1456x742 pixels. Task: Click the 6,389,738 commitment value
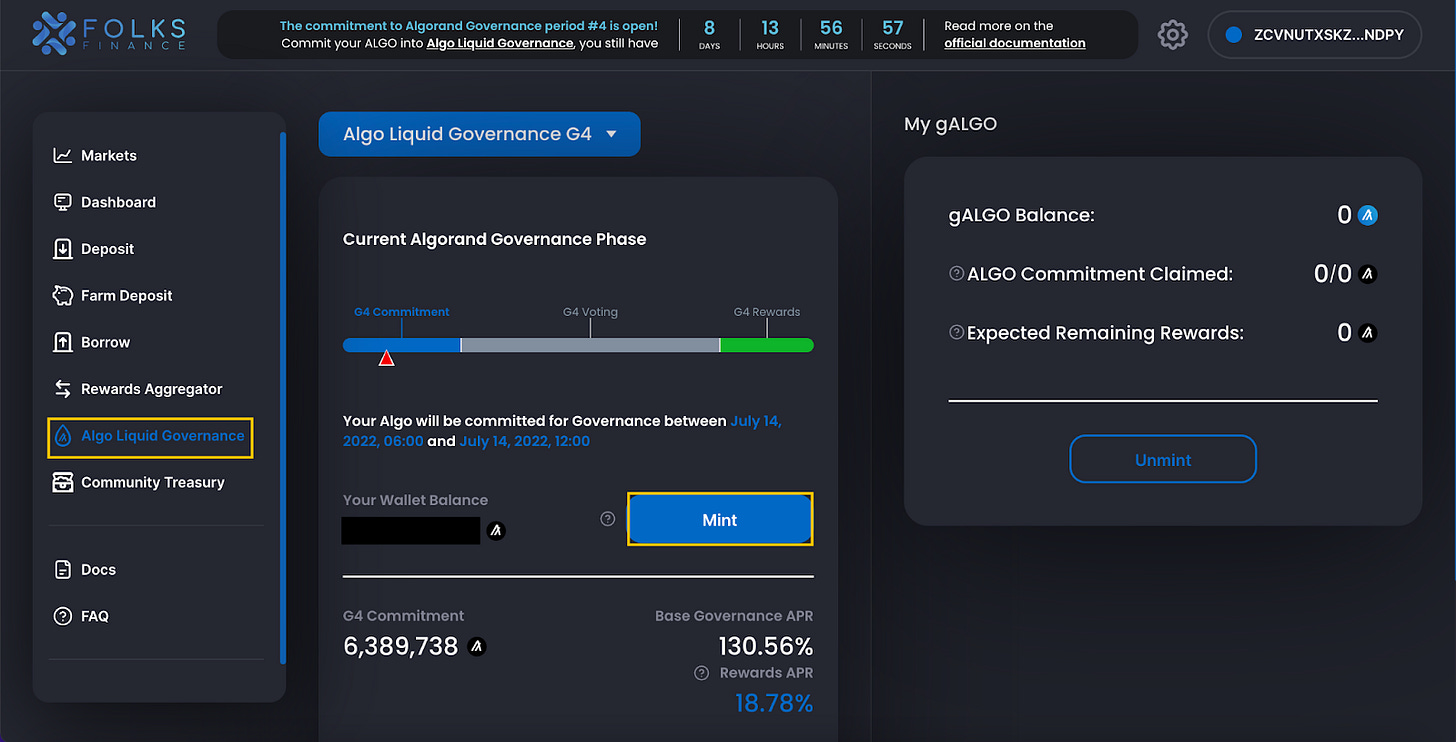(400, 646)
